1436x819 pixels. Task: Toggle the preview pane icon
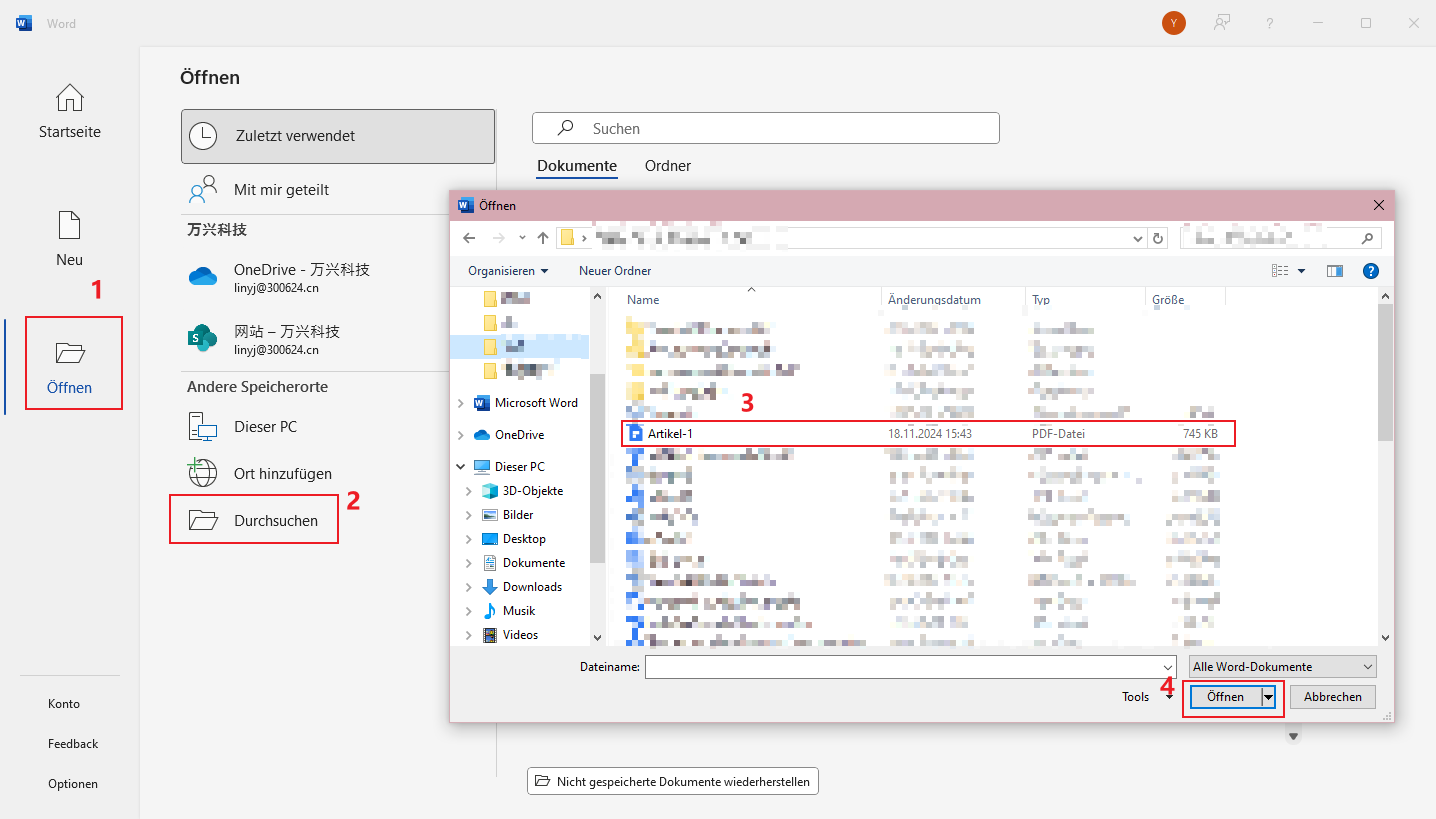tap(1334, 271)
